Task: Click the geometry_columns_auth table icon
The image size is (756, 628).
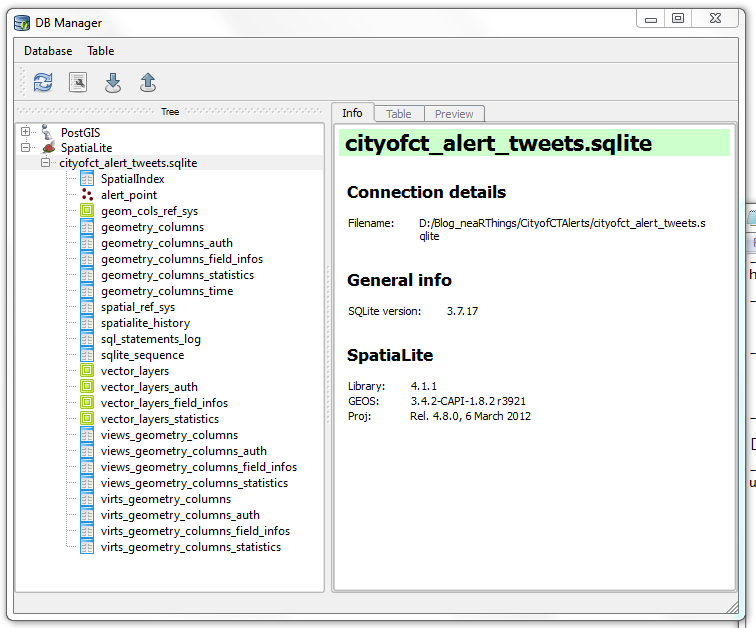Action: coord(87,242)
